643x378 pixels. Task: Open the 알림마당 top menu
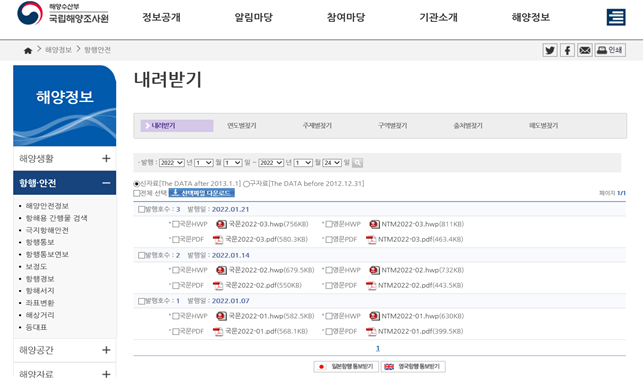pos(253,17)
